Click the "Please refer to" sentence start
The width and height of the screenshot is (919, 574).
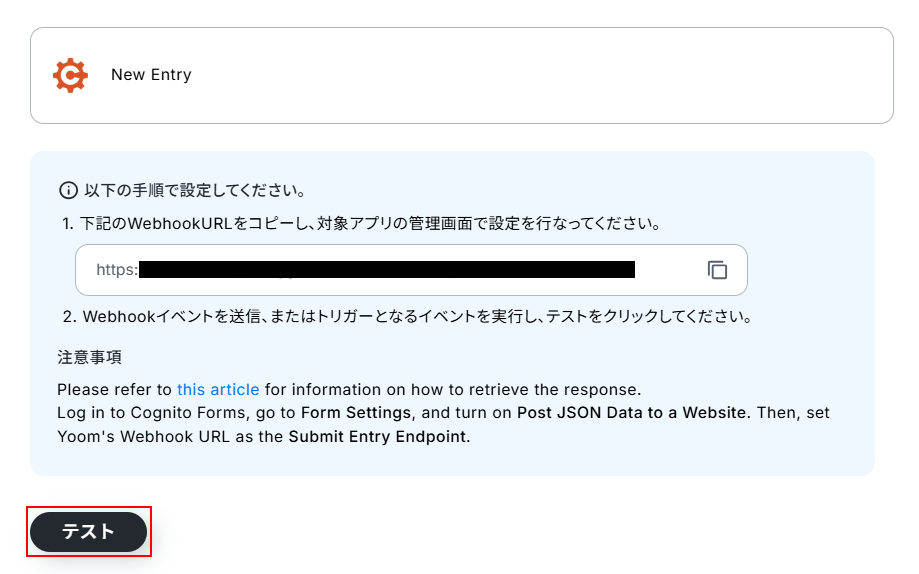(114, 389)
